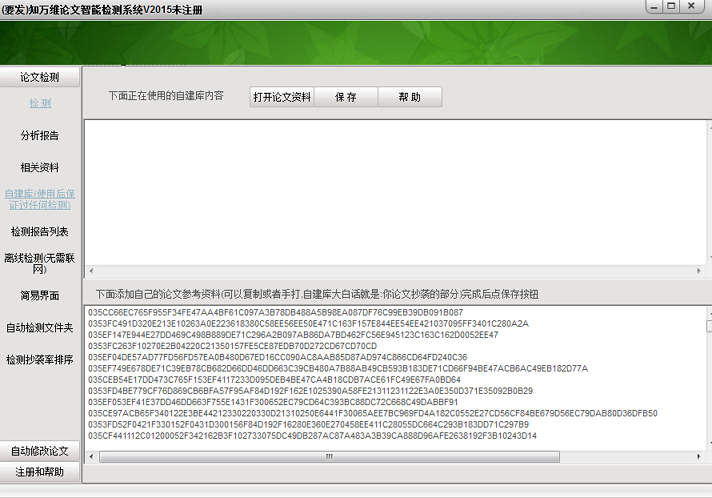Click lower text area's left scroll arrow
Screen dimensions: 712x498
[x=91, y=456]
